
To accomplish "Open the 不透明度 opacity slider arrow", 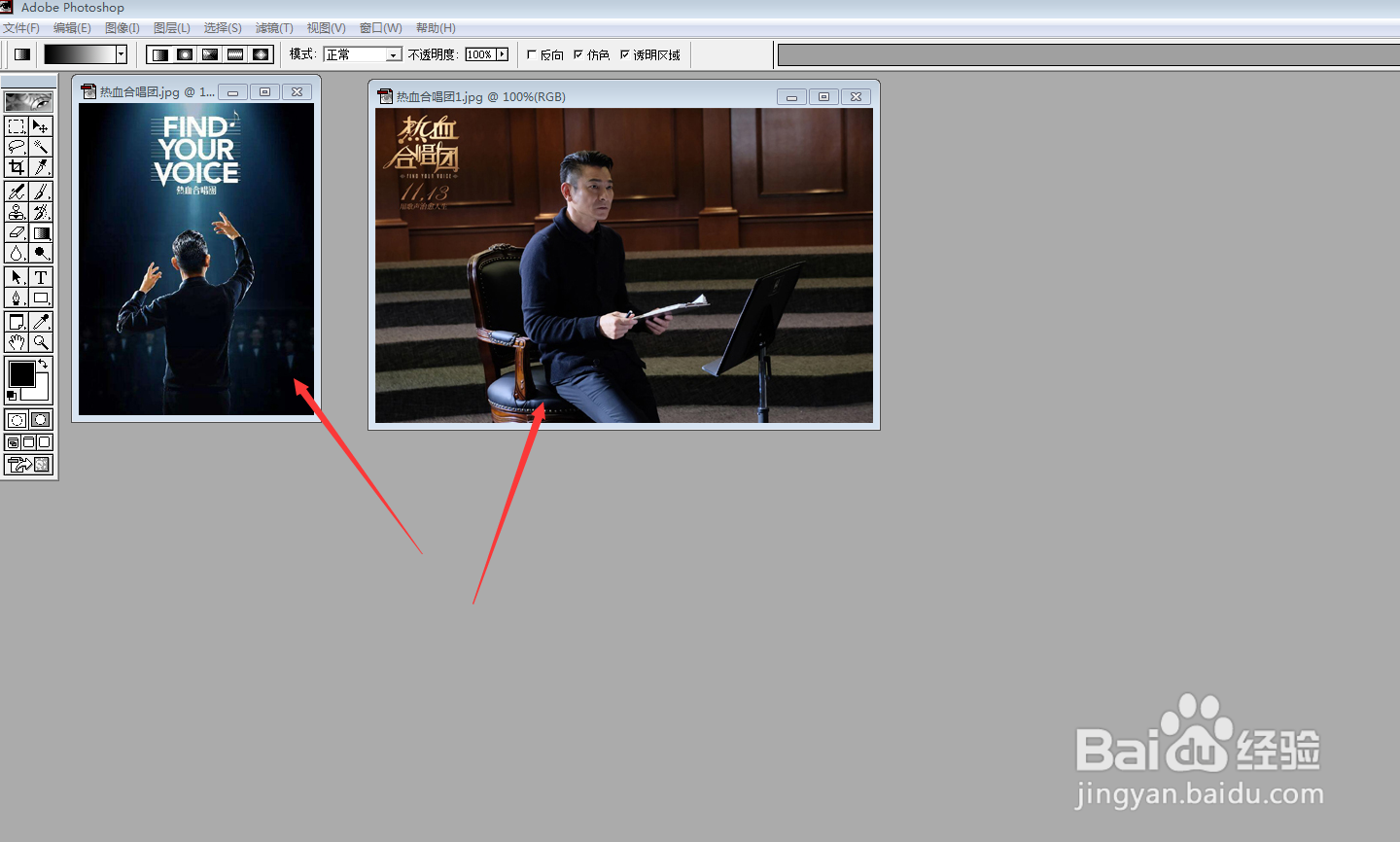I will [x=503, y=54].
